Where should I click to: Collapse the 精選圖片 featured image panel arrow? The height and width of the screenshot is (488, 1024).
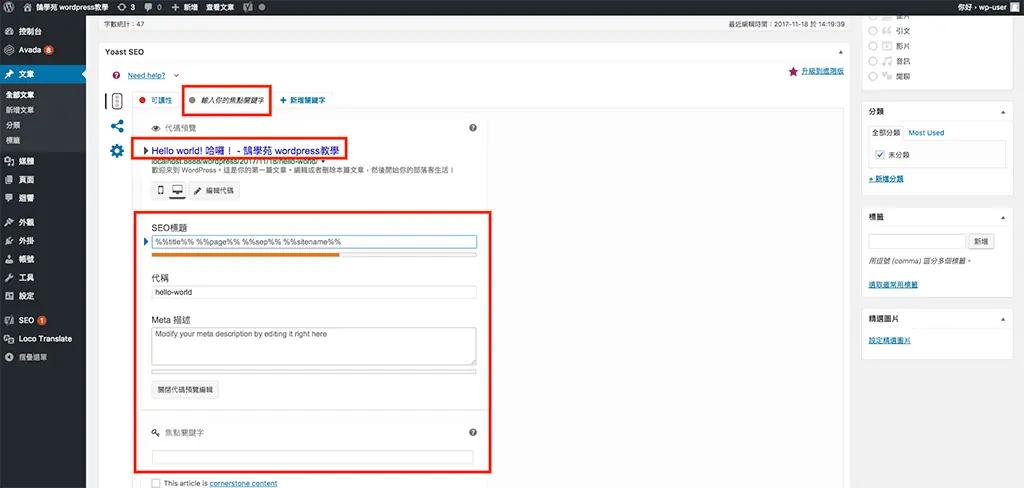pos(1003,319)
